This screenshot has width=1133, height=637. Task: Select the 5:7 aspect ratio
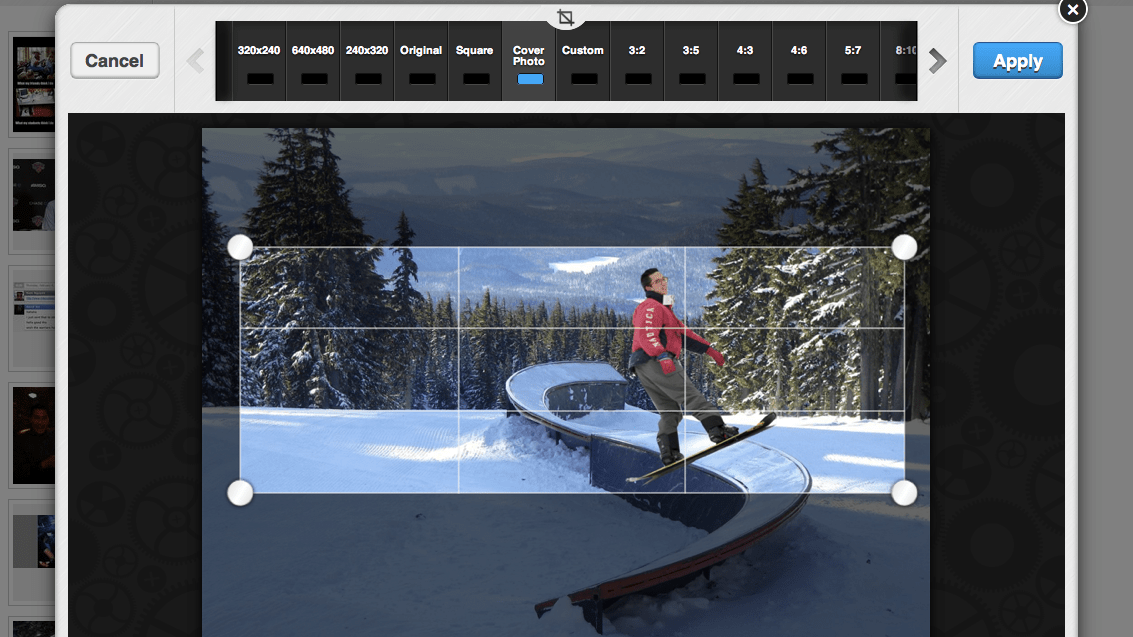[x=853, y=62]
